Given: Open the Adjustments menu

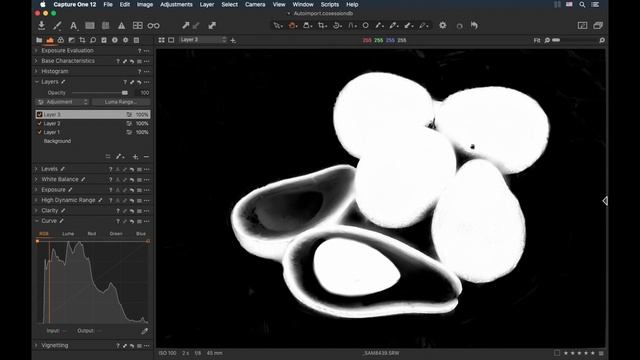Looking at the screenshot, I should point(176,4).
